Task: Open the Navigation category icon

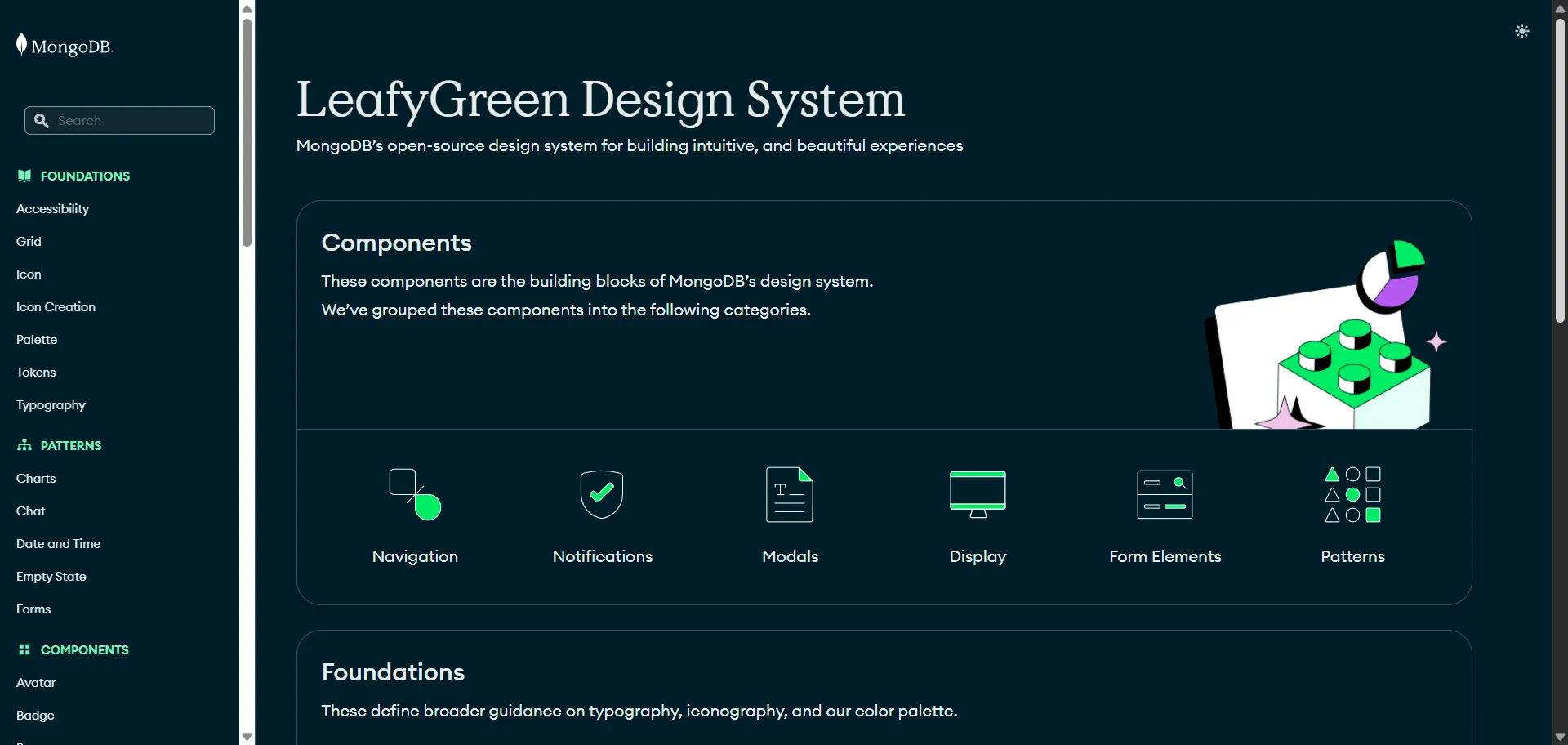Action: 415,494
